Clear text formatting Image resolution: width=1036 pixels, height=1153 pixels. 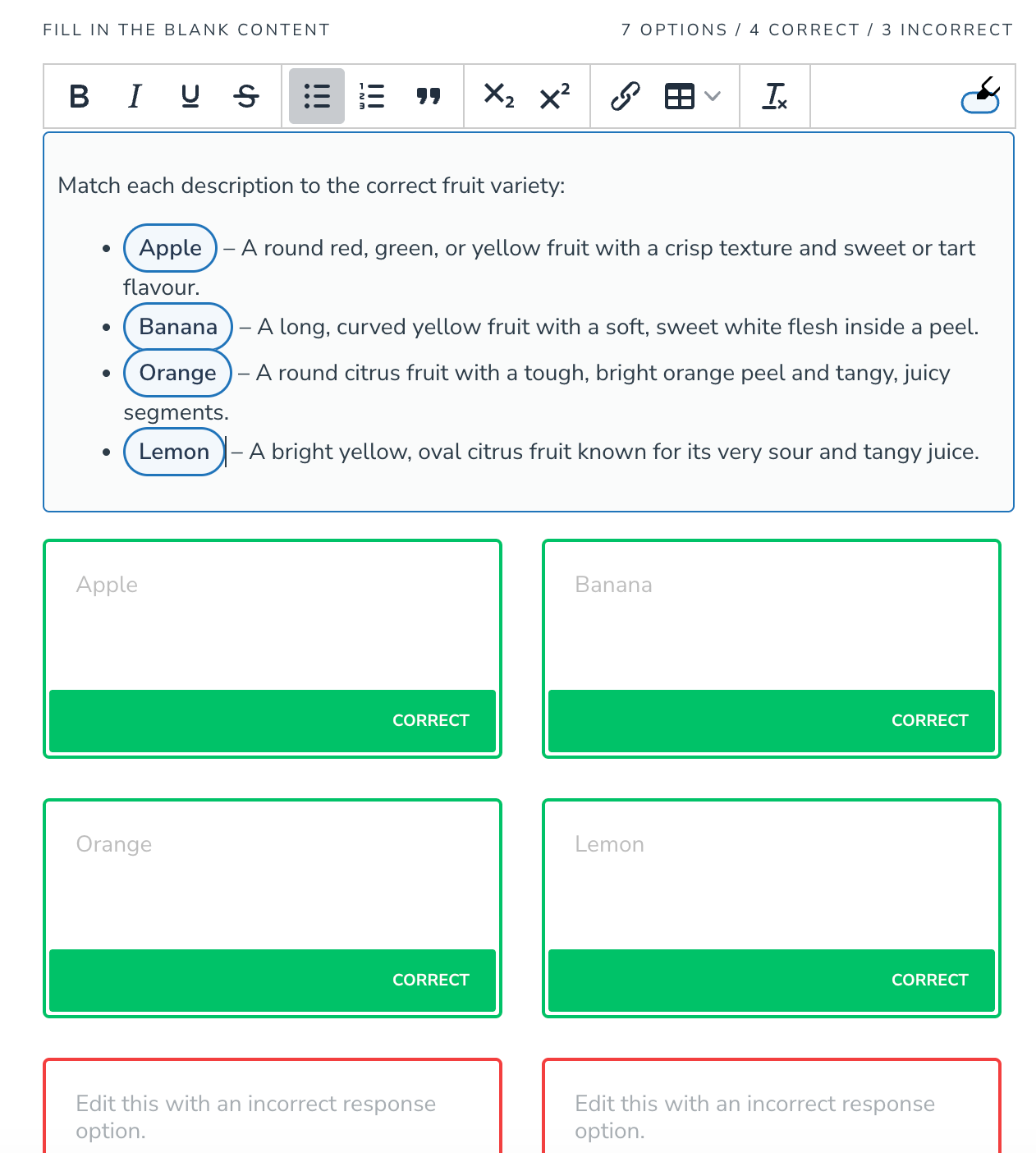click(775, 96)
